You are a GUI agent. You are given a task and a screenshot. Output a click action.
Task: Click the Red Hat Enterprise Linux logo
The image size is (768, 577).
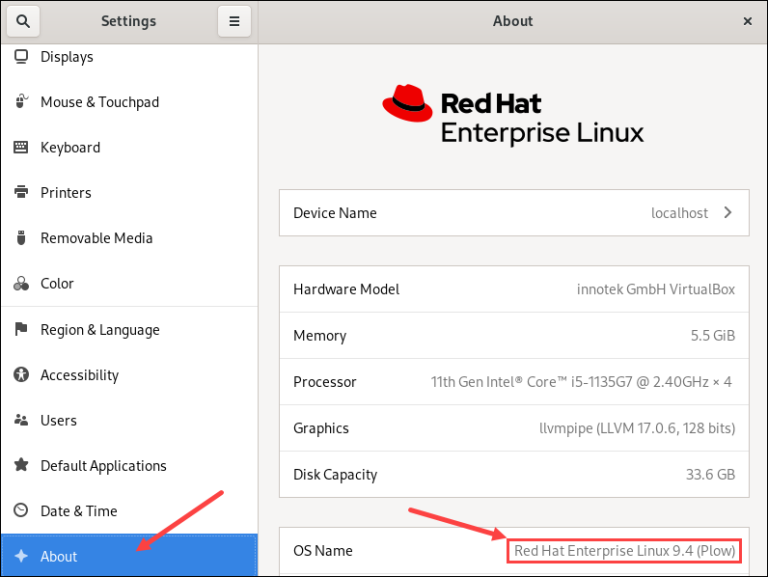pyautogui.click(x=513, y=116)
